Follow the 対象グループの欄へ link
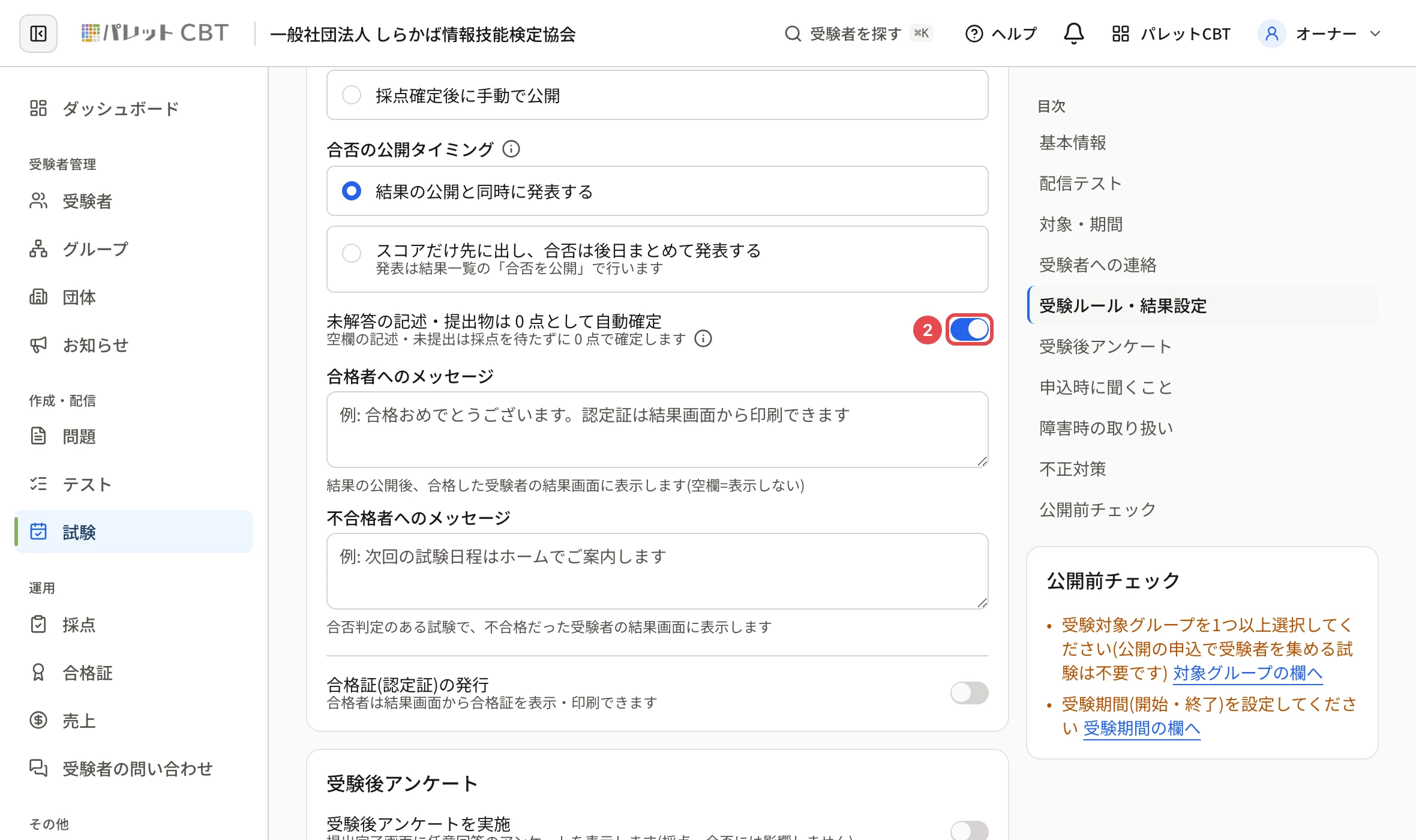The image size is (1416, 840). [1247, 673]
